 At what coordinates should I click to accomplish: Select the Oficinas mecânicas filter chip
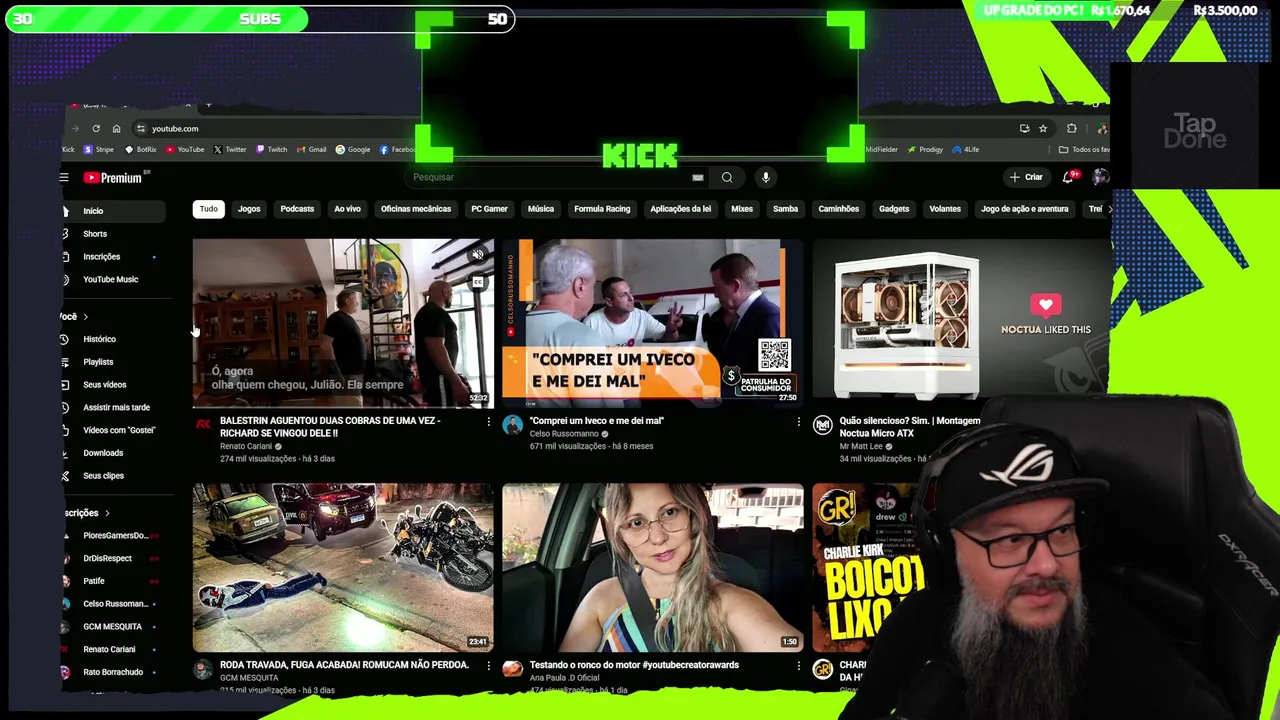coord(416,209)
